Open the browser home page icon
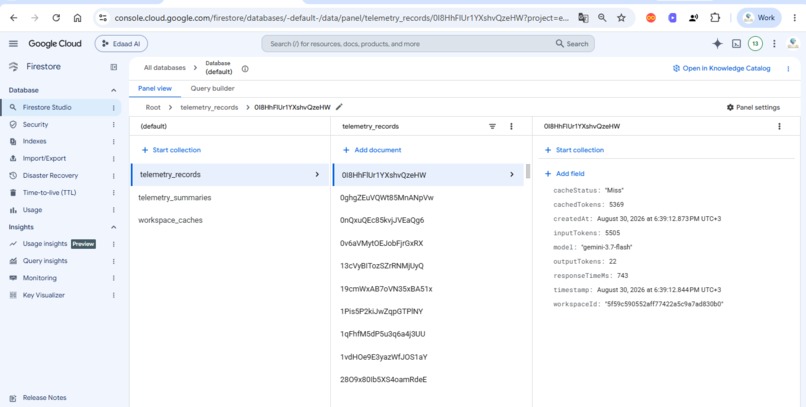This screenshot has height=407, width=806. tap(77, 18)
